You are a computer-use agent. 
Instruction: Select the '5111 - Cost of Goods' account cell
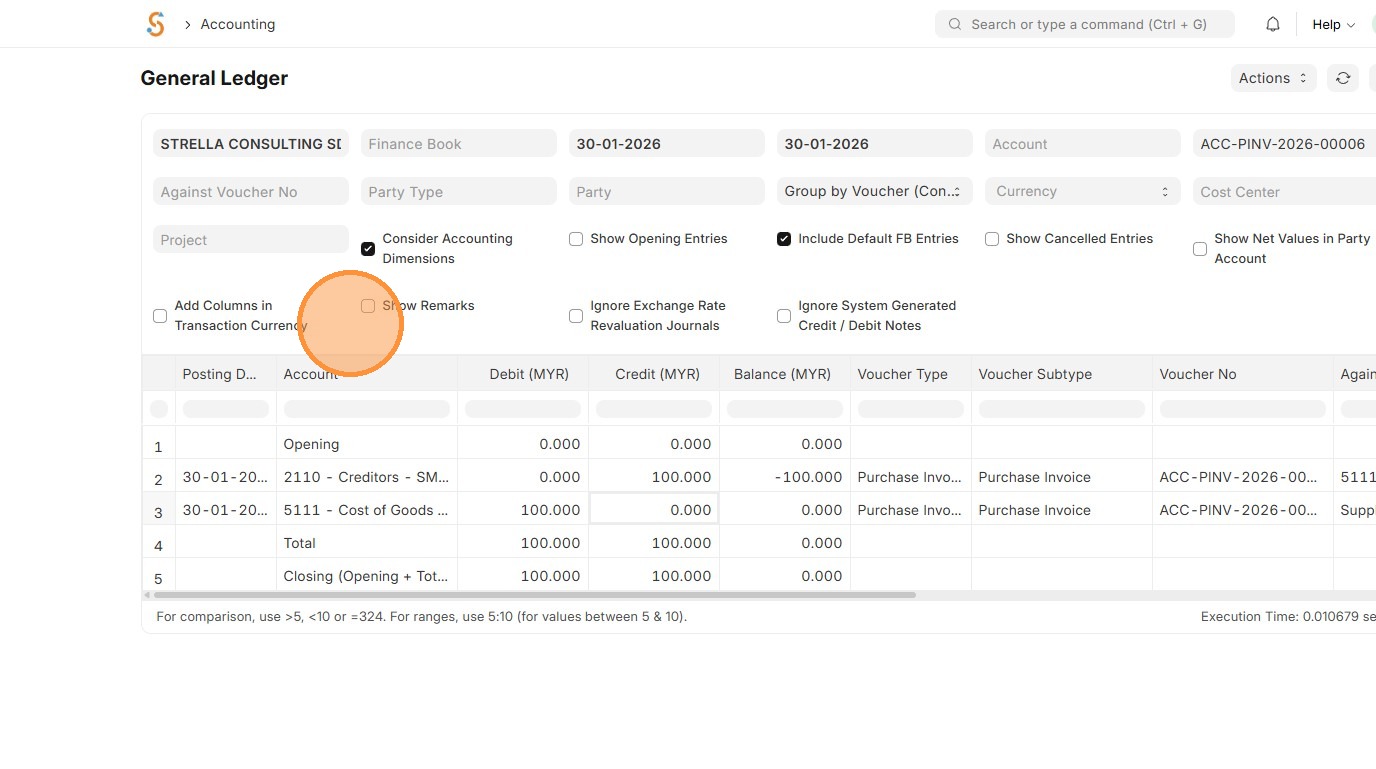point(367,510)
